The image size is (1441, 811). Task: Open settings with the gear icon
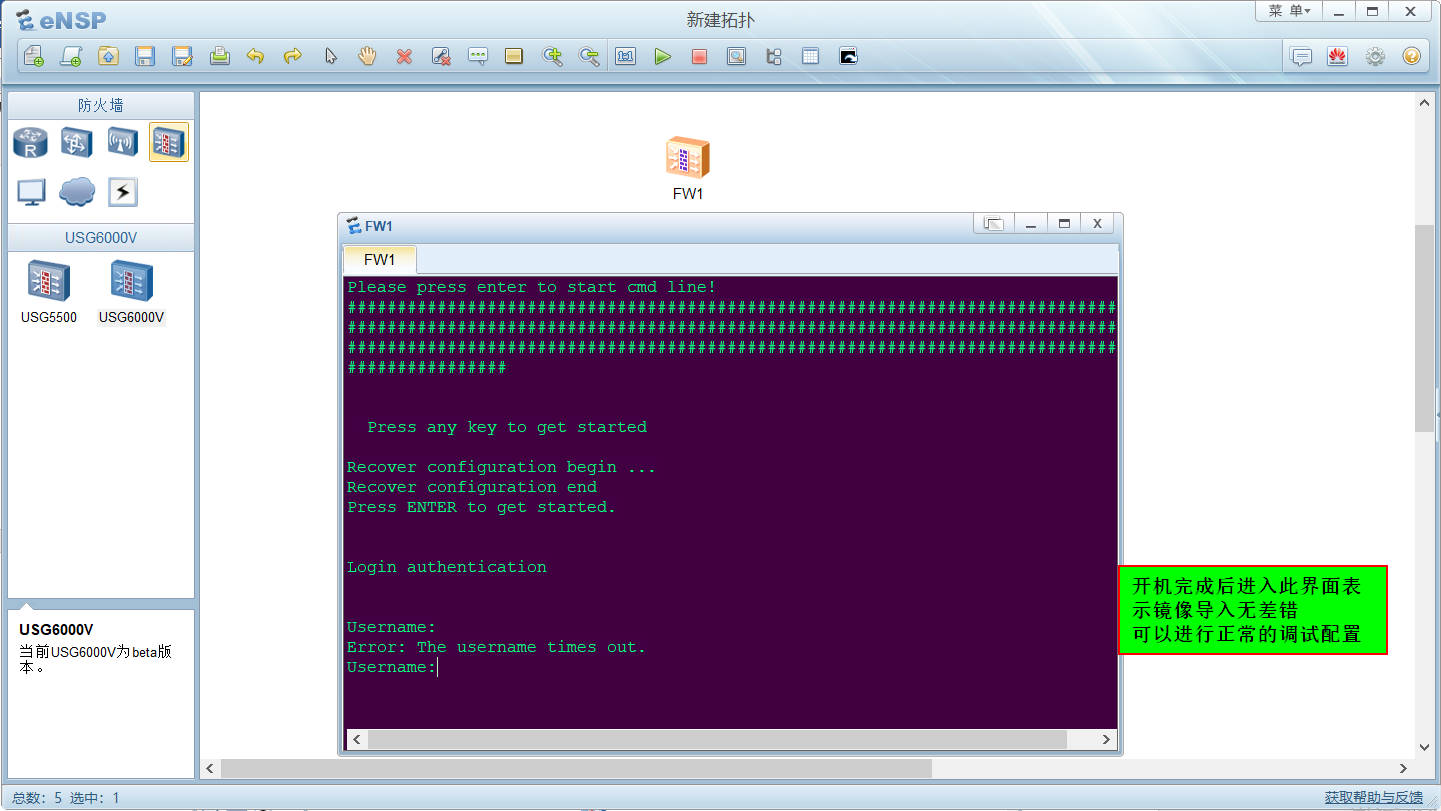click(x=1375, y=56)
